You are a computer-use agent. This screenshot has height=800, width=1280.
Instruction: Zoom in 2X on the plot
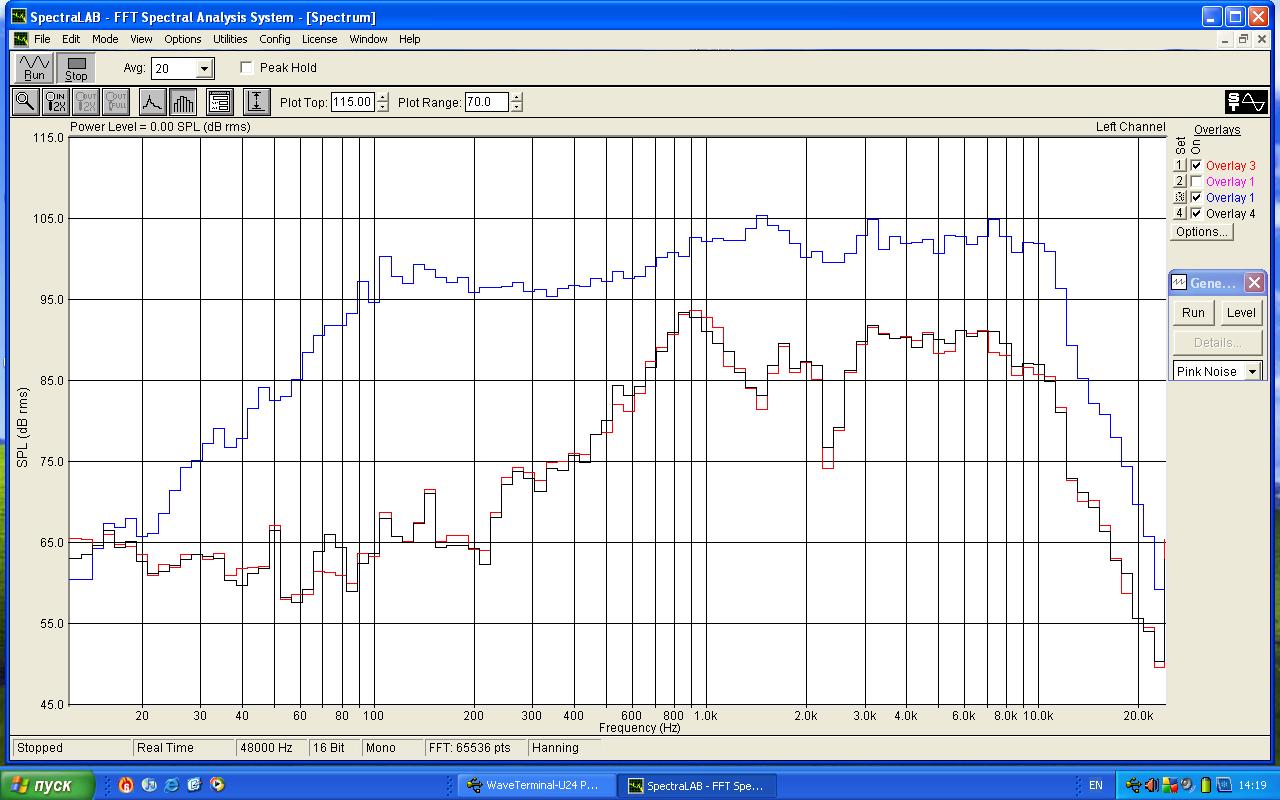(56, 101)
